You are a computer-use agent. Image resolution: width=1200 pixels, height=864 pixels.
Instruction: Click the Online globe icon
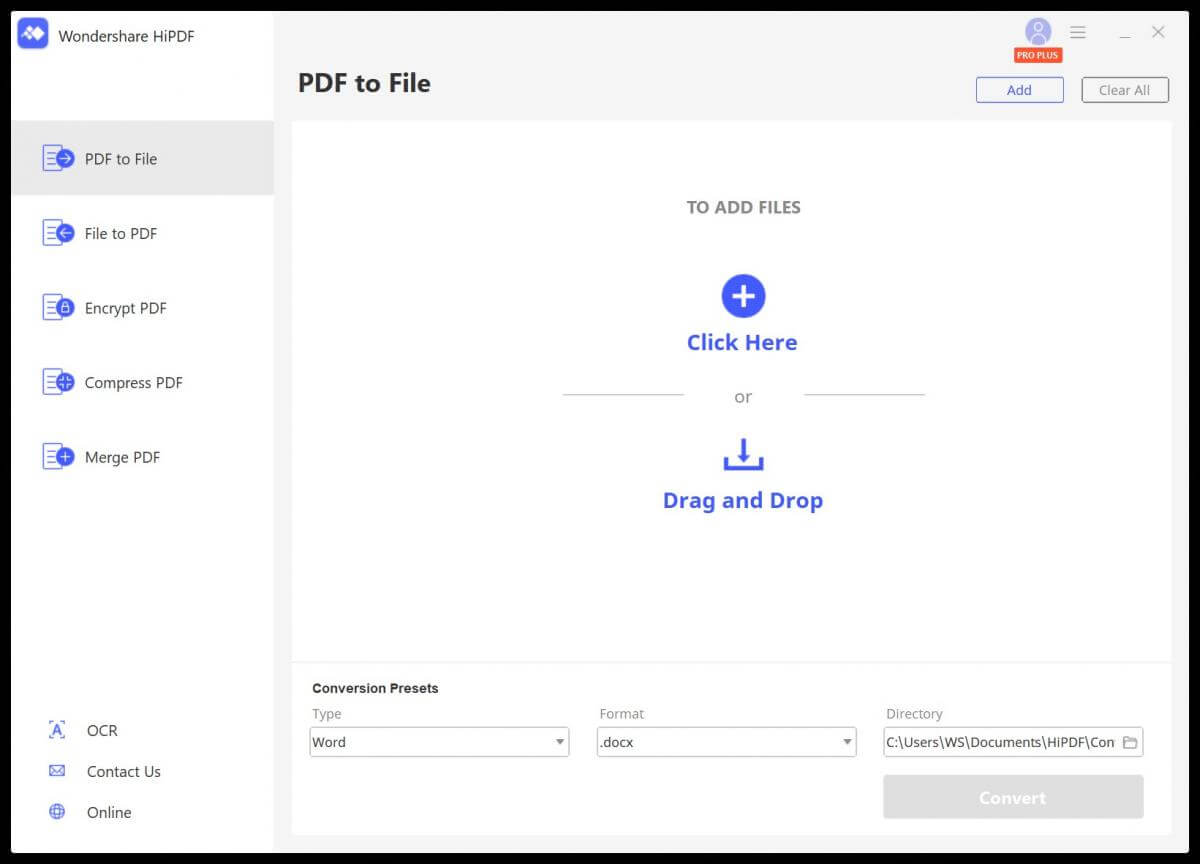tap(57, 812)
